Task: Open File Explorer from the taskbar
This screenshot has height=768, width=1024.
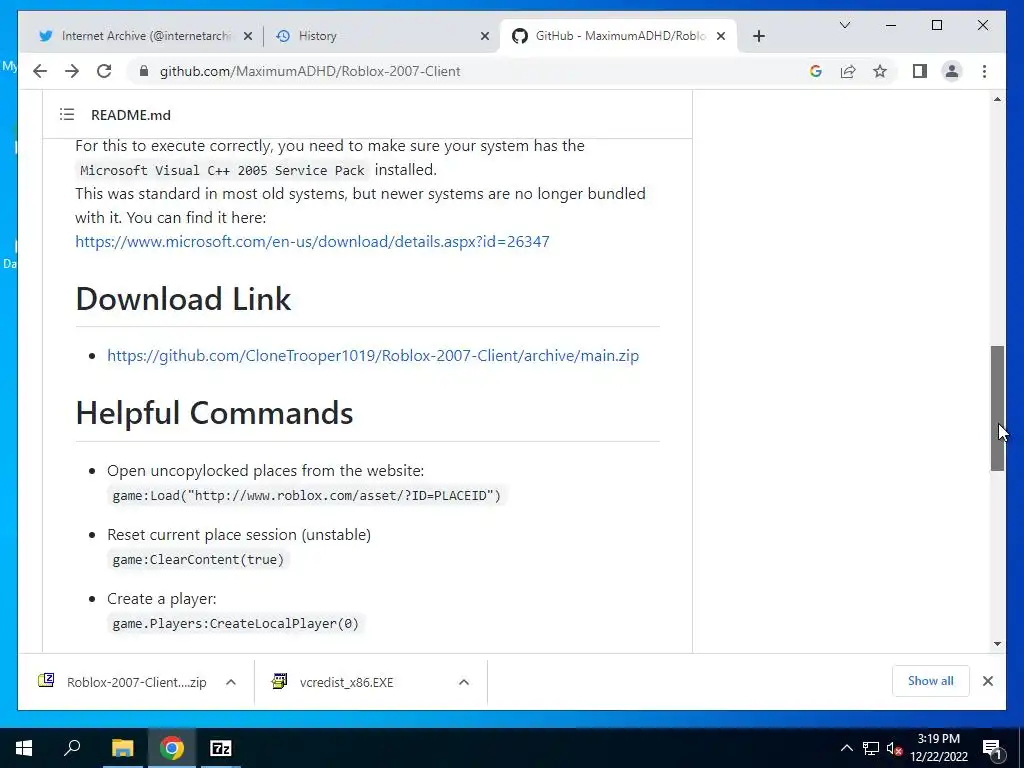Action: (122, 748)
